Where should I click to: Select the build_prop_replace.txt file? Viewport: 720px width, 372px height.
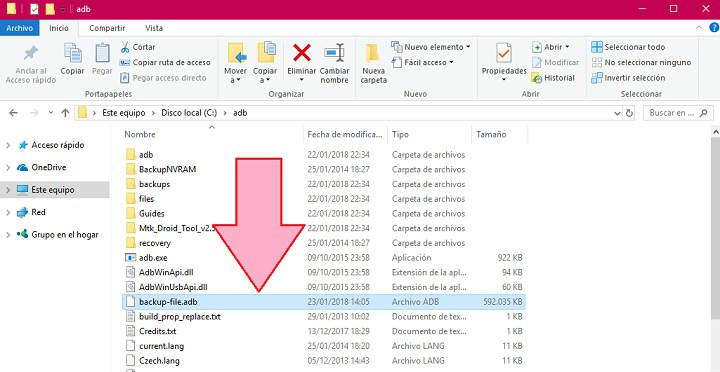[180, 316]
